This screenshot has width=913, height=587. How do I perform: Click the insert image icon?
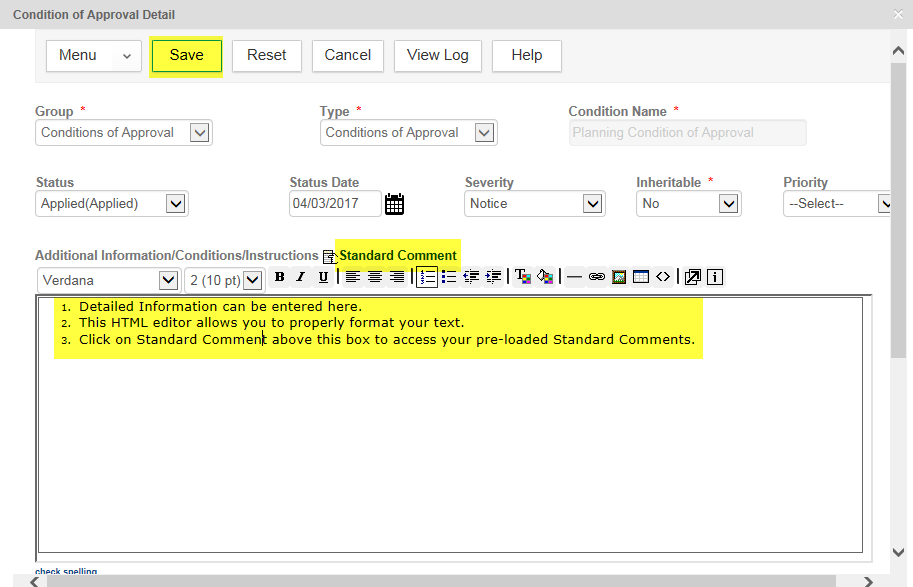[x=619, y=277]
